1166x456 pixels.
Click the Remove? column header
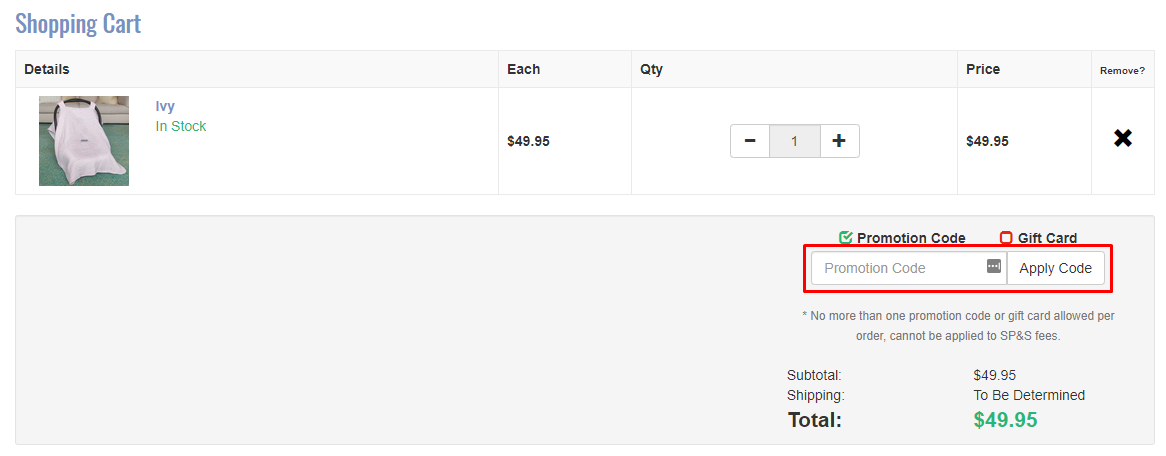pos(1122,70)
